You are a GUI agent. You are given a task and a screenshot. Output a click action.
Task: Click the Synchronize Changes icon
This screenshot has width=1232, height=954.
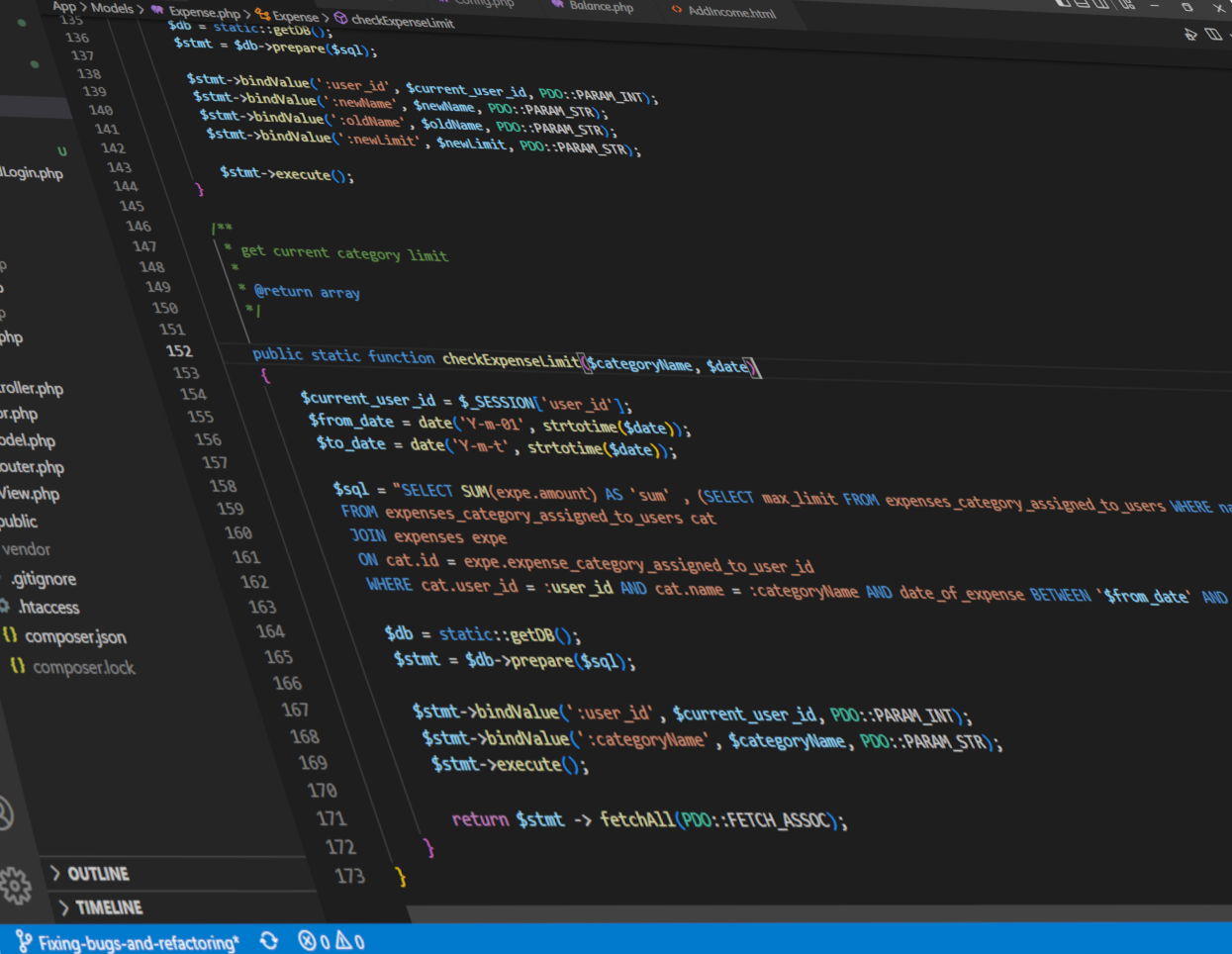coord(269,941)
